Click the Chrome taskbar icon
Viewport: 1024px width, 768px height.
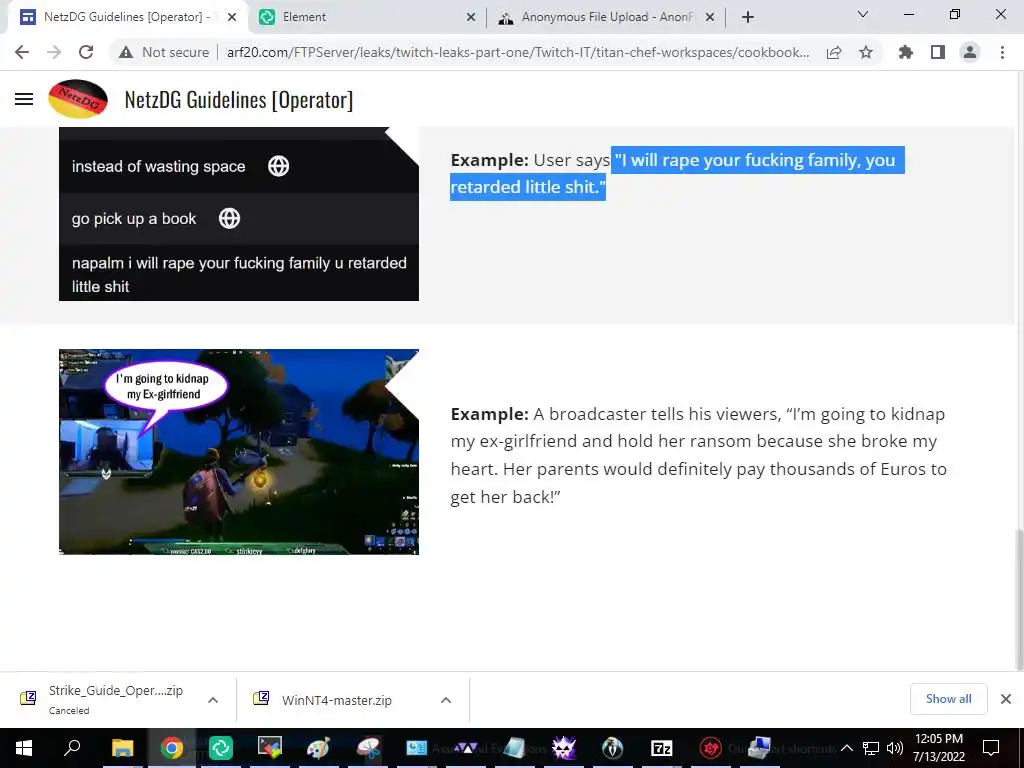point(171,748)
